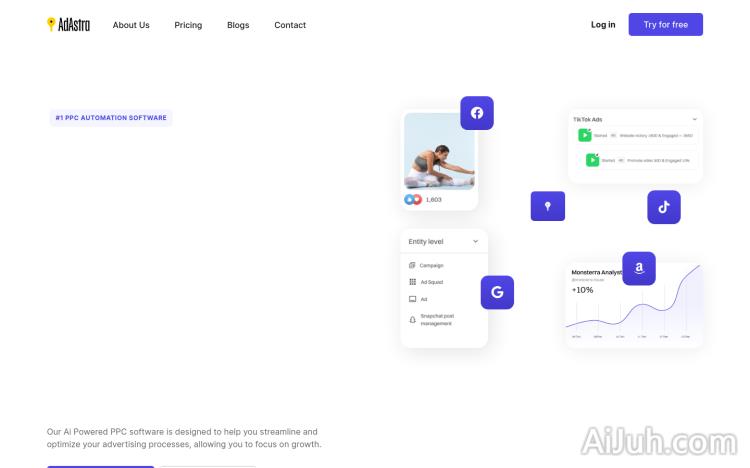This screenshot has width=750, height=468.
Task: Click the Amazon icon tile
Action: [x=639, y=268]
